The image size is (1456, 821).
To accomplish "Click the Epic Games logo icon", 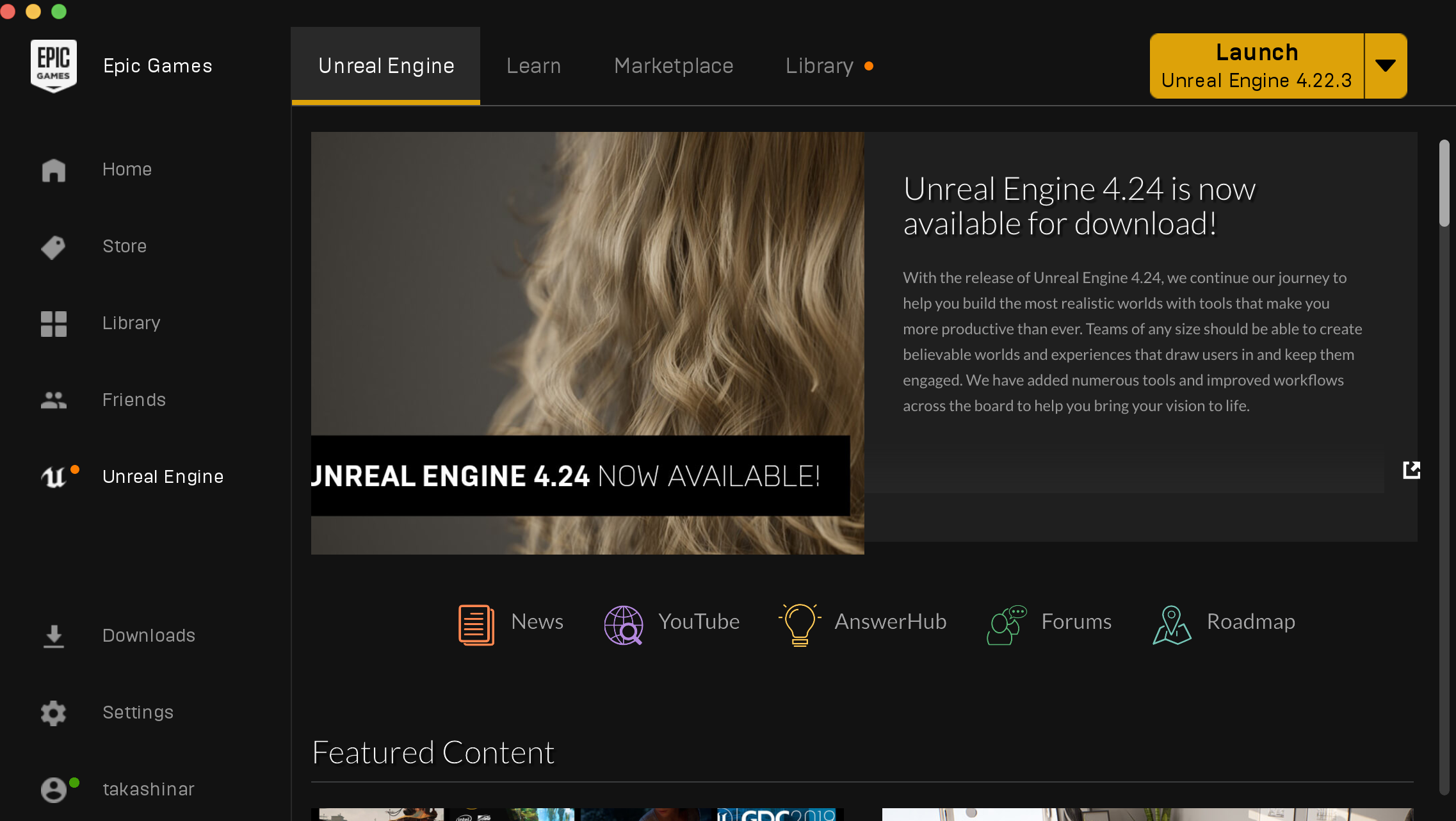I will 54,65.
